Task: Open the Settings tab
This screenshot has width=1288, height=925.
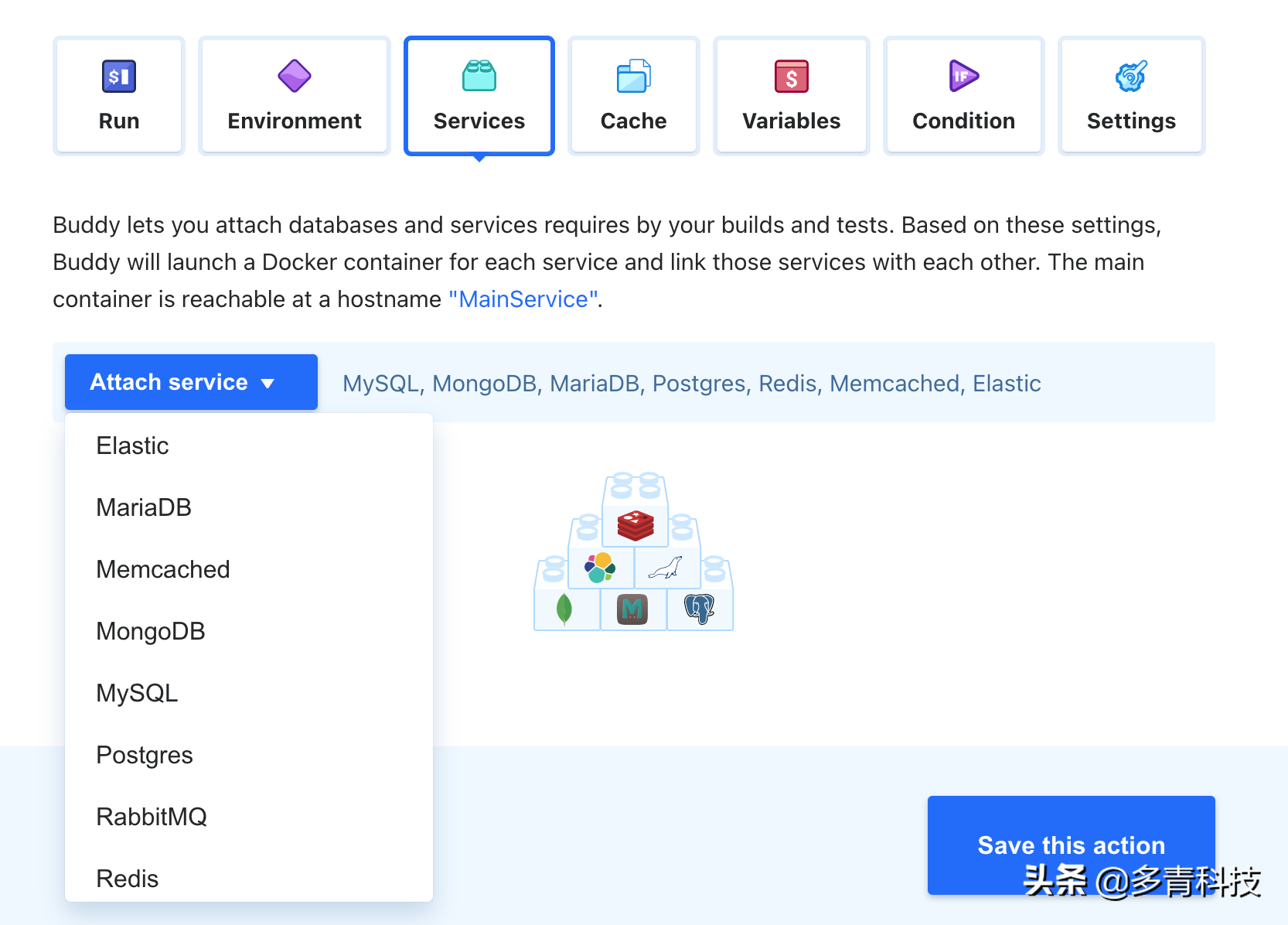Action: [1131, 96]
